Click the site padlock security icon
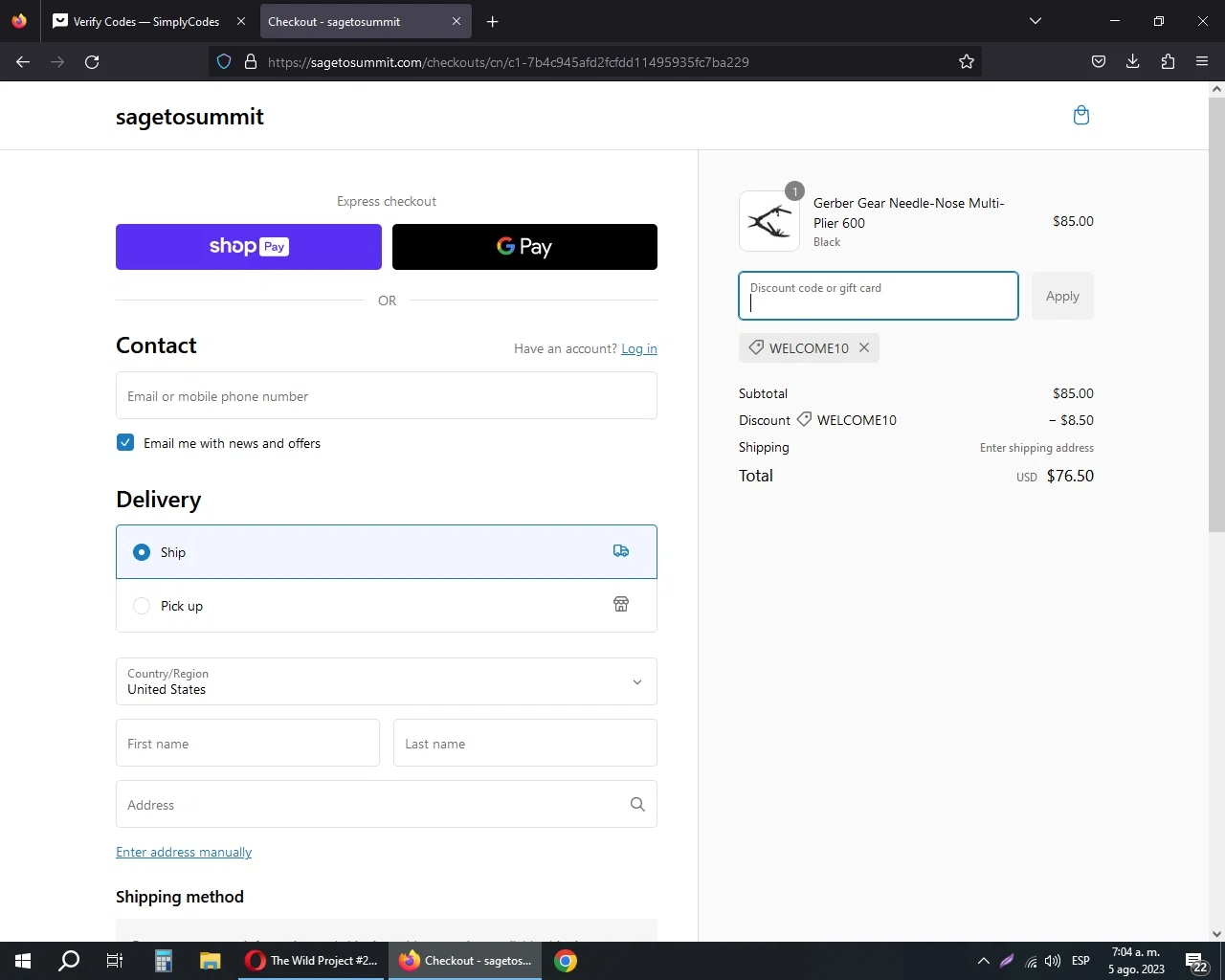 pos(251,62)
